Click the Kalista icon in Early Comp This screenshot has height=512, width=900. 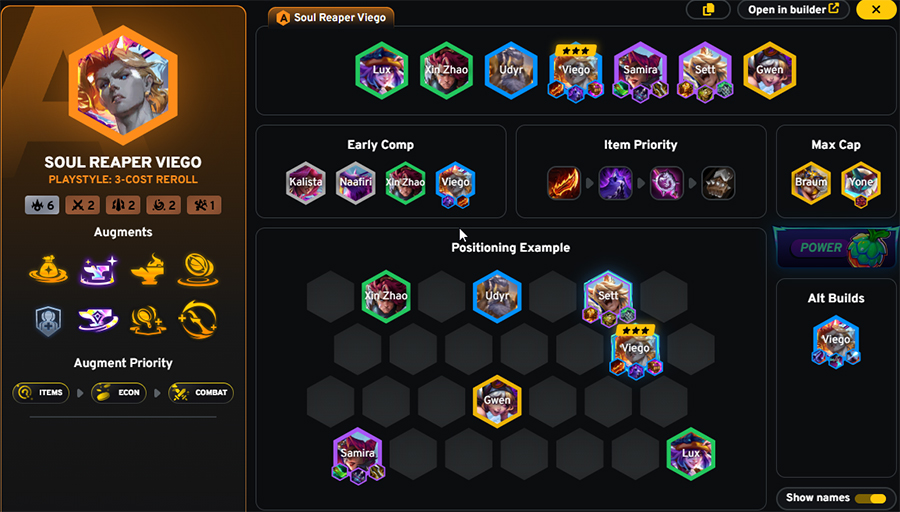pyautogui.click(x=305, y=183)
